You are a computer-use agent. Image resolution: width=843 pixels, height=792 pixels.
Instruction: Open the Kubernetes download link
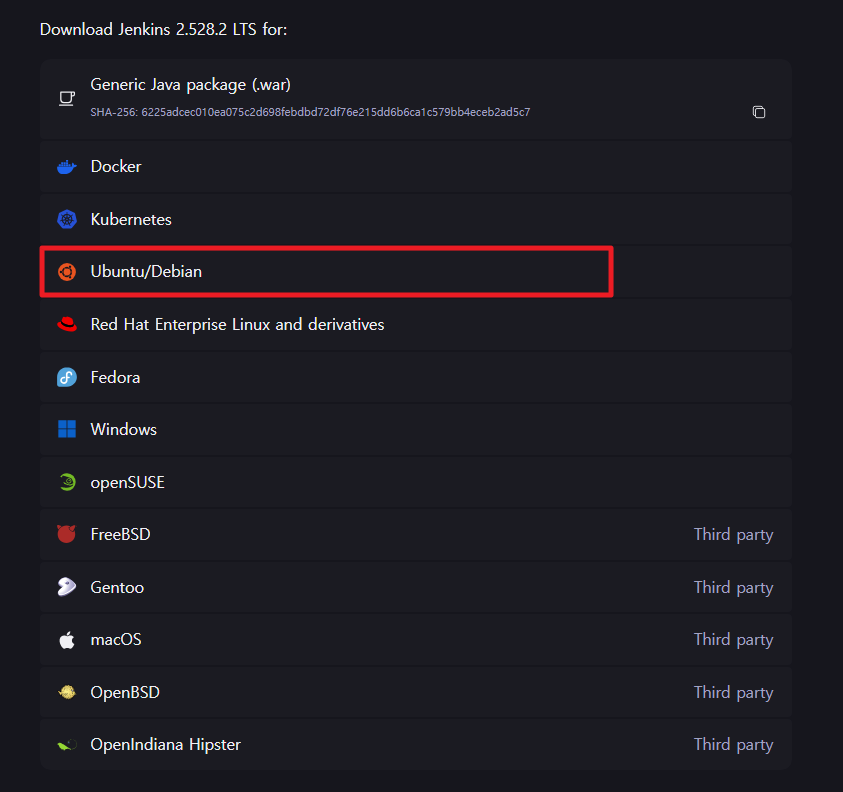(x=416, y=219)
